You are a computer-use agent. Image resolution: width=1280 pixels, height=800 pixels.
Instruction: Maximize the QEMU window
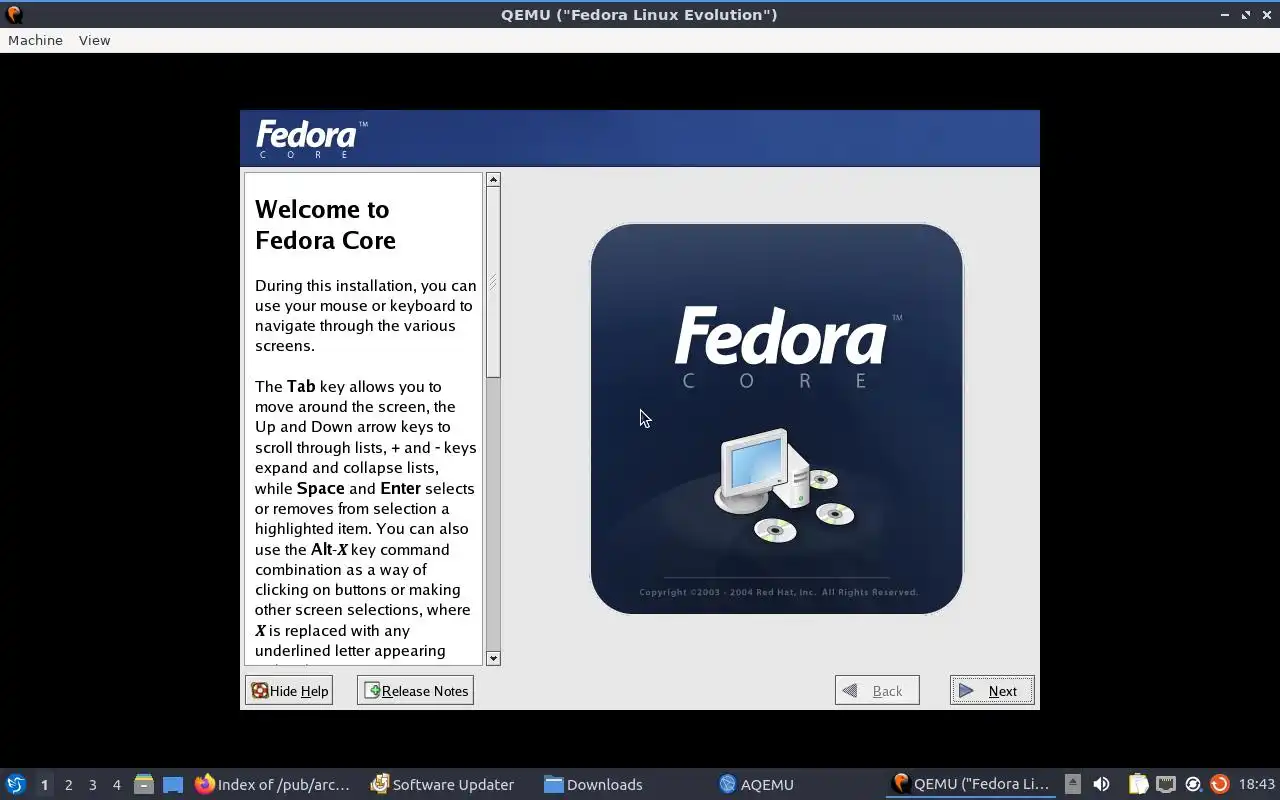pos(1246,14)
